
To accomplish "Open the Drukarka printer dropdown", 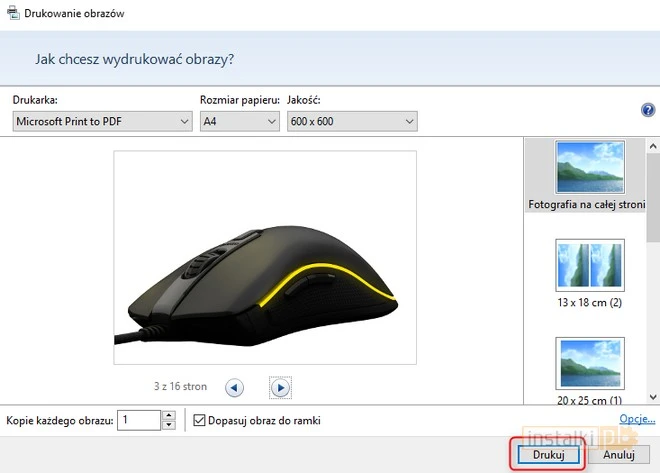I will click(x=102, y=121).
